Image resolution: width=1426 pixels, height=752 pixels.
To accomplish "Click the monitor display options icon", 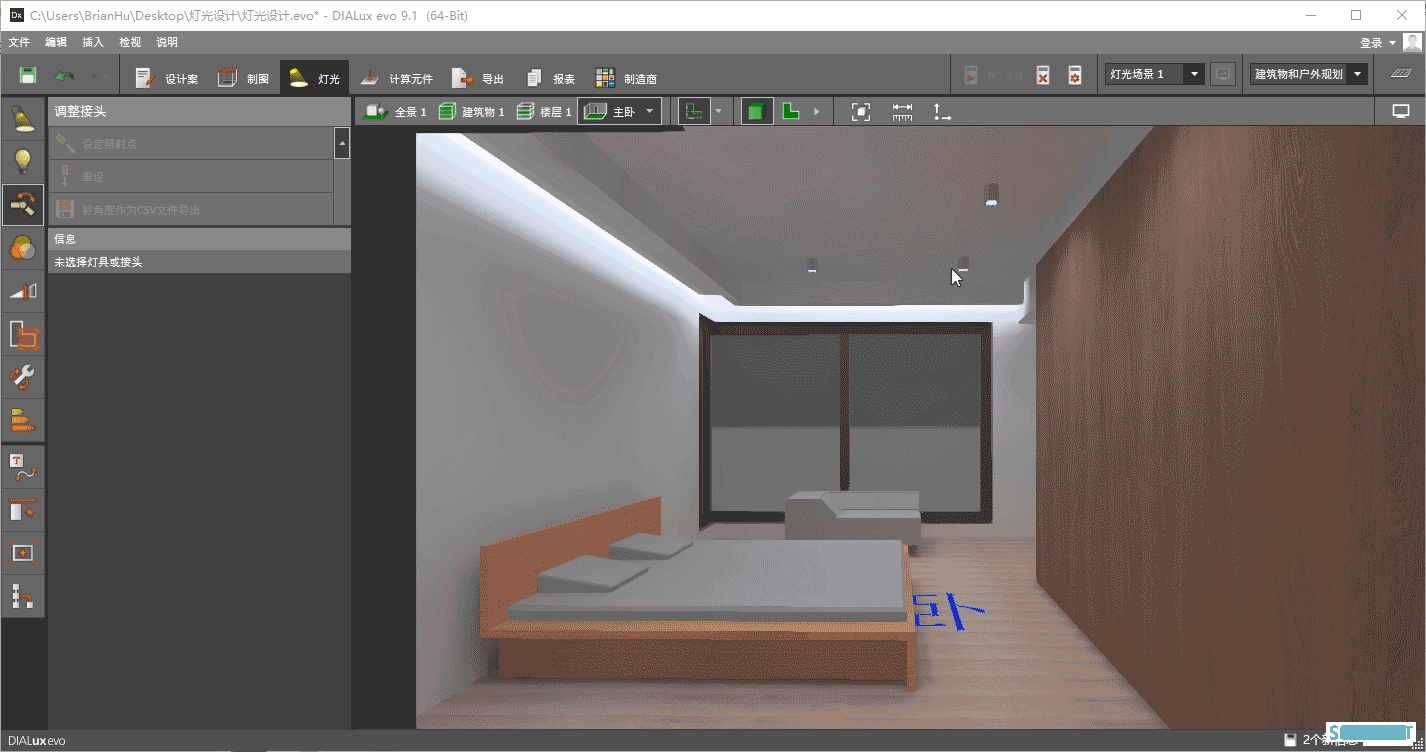I will (x=1401, y=112).
